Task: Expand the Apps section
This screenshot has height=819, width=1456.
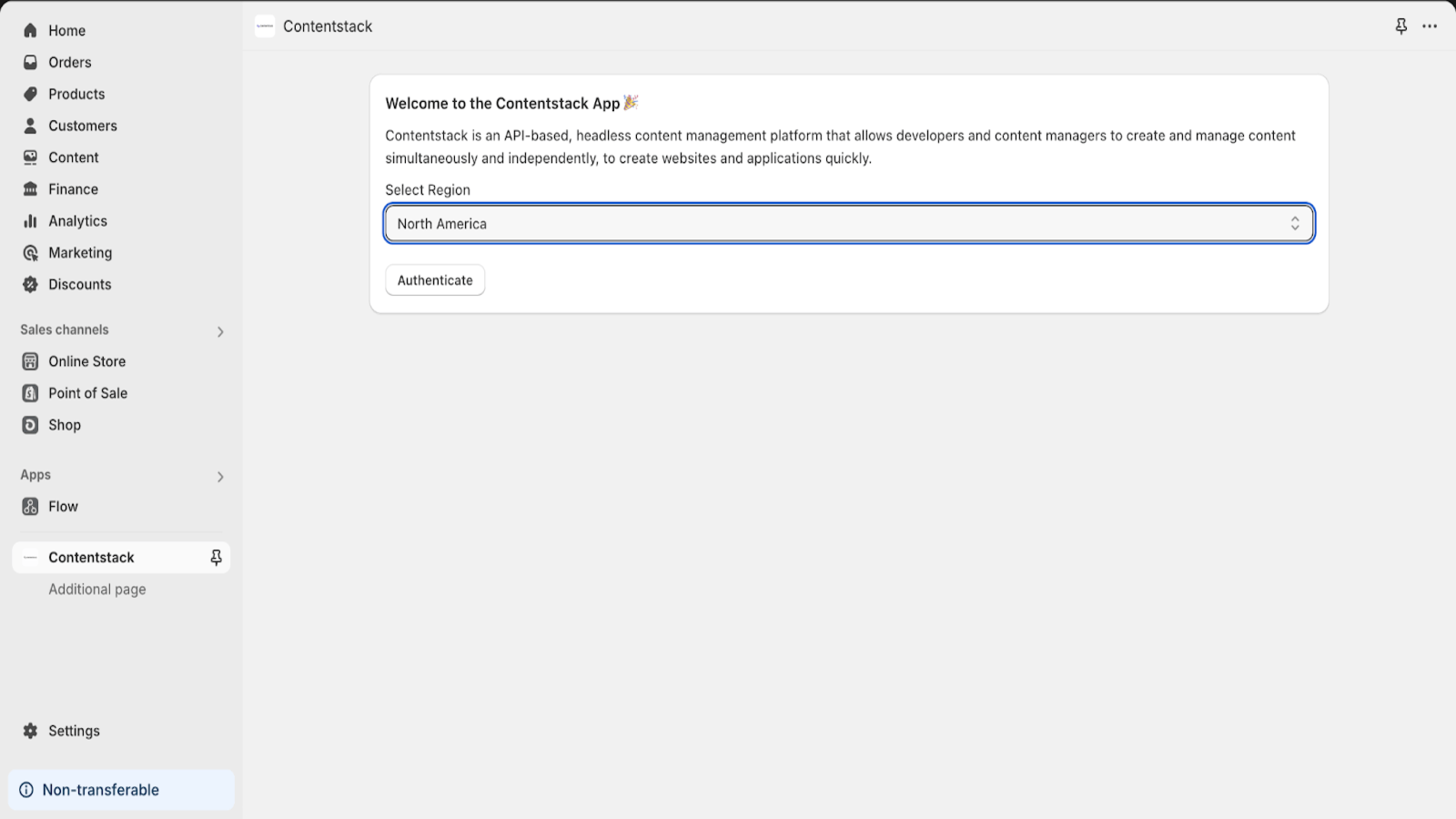Action: coord(219,476)
